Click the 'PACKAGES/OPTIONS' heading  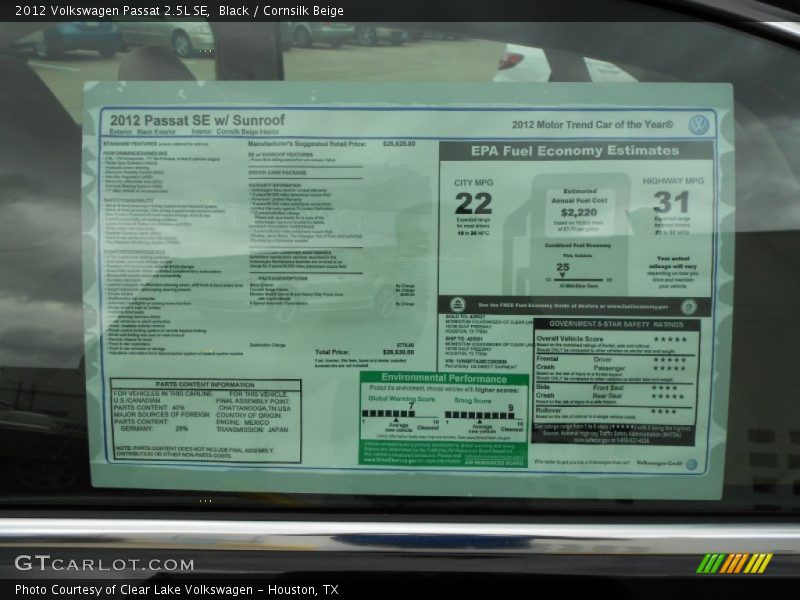283,279
